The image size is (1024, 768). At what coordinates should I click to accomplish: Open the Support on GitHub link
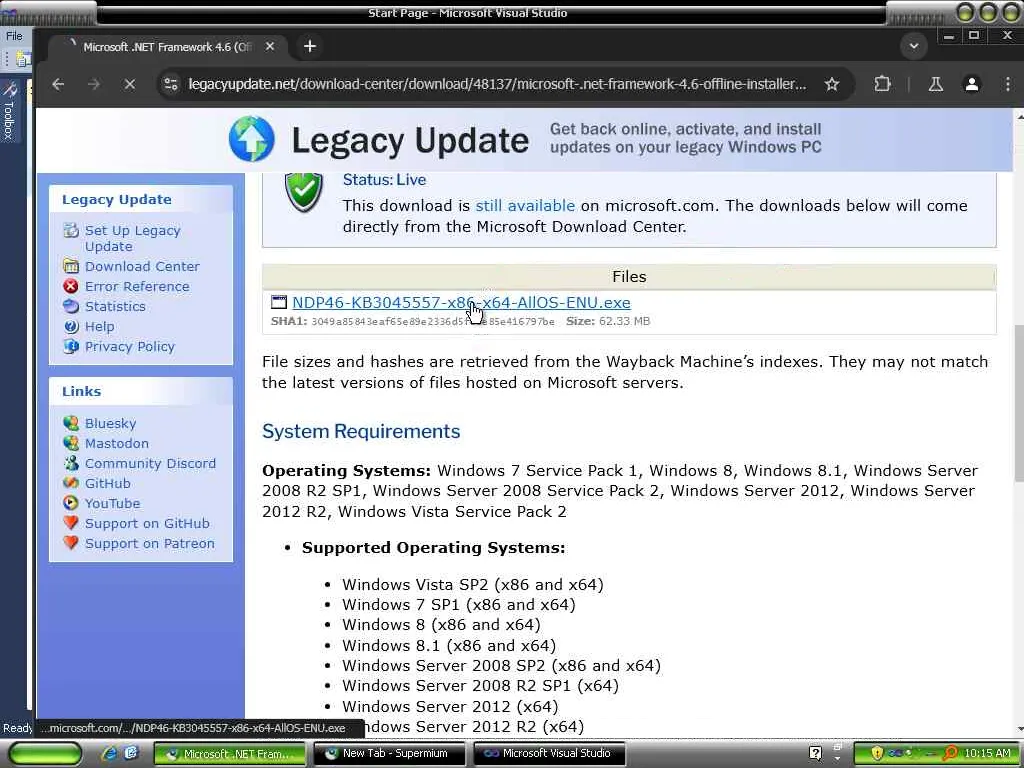coord(148,524)
